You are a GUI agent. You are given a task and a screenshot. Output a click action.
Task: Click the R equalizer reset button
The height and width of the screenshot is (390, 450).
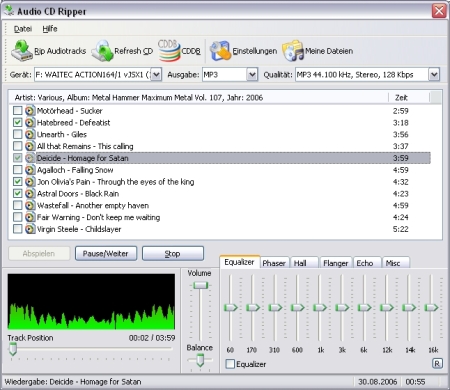pos(437,363)
